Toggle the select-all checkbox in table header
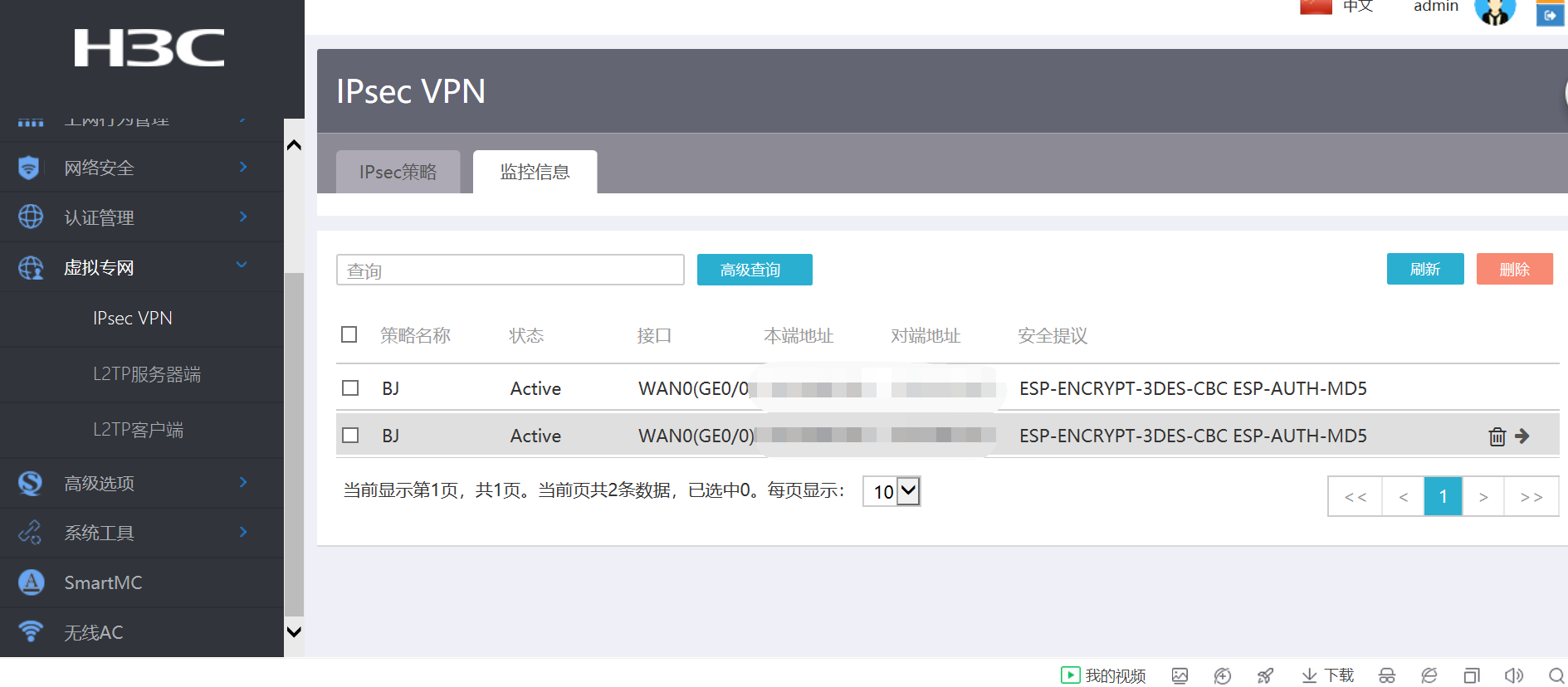 [349, 334]
